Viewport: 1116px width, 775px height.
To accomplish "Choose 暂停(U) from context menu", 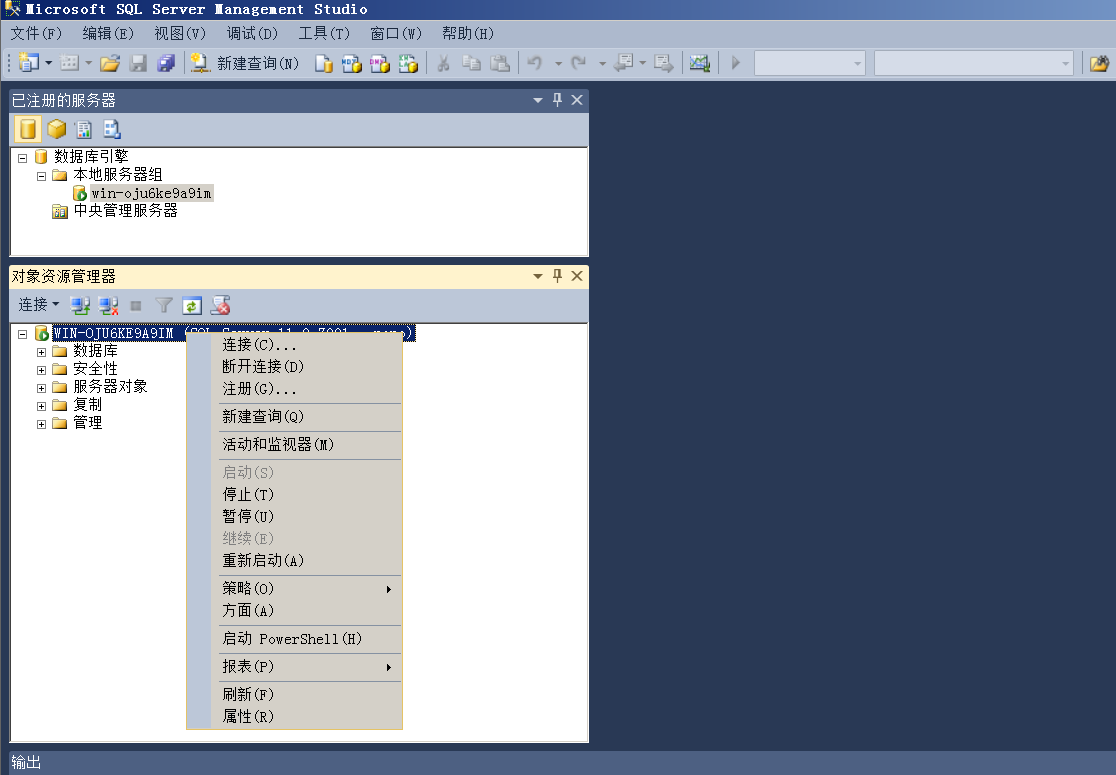I will pyautogui.click(x=295, y=517).
